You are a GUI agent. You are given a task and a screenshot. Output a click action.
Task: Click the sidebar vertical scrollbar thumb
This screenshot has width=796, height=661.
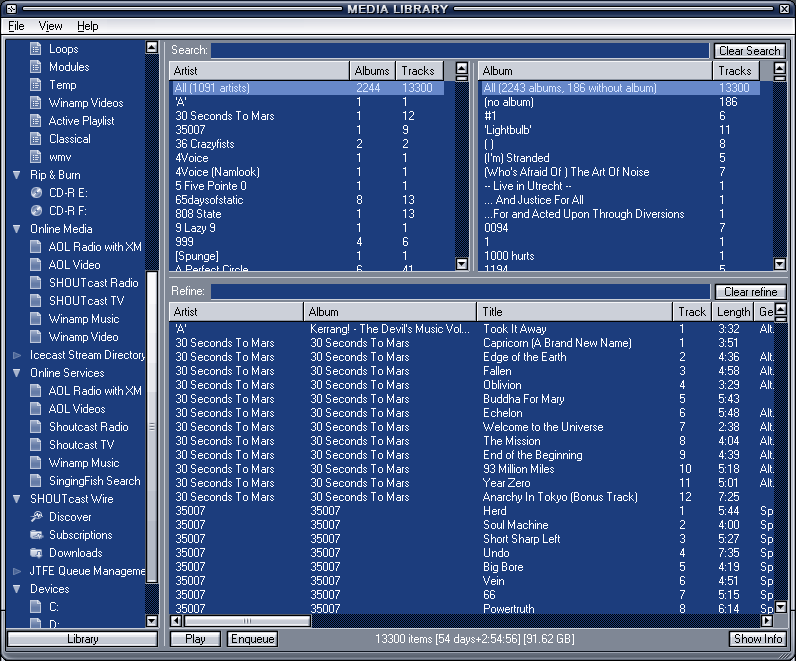click(152, 426)
